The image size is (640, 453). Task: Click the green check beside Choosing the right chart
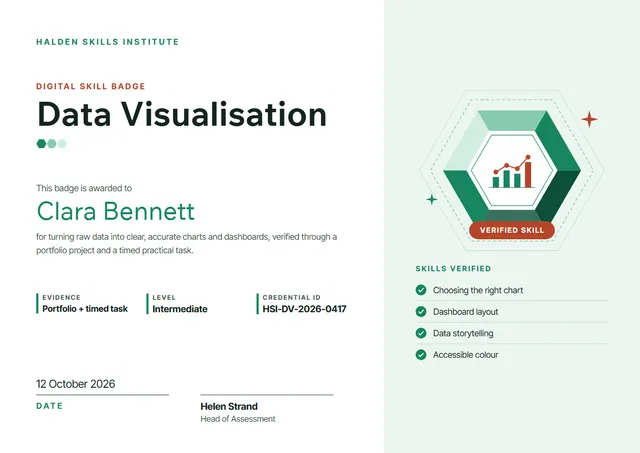pos(421,290)
